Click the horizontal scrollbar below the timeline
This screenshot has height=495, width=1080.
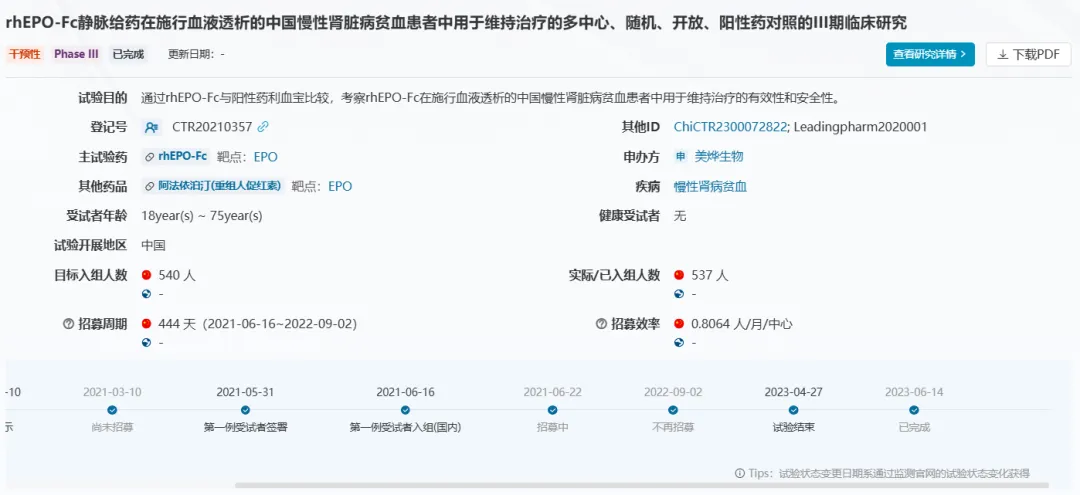pyautogui.click(x=640, y=486)
